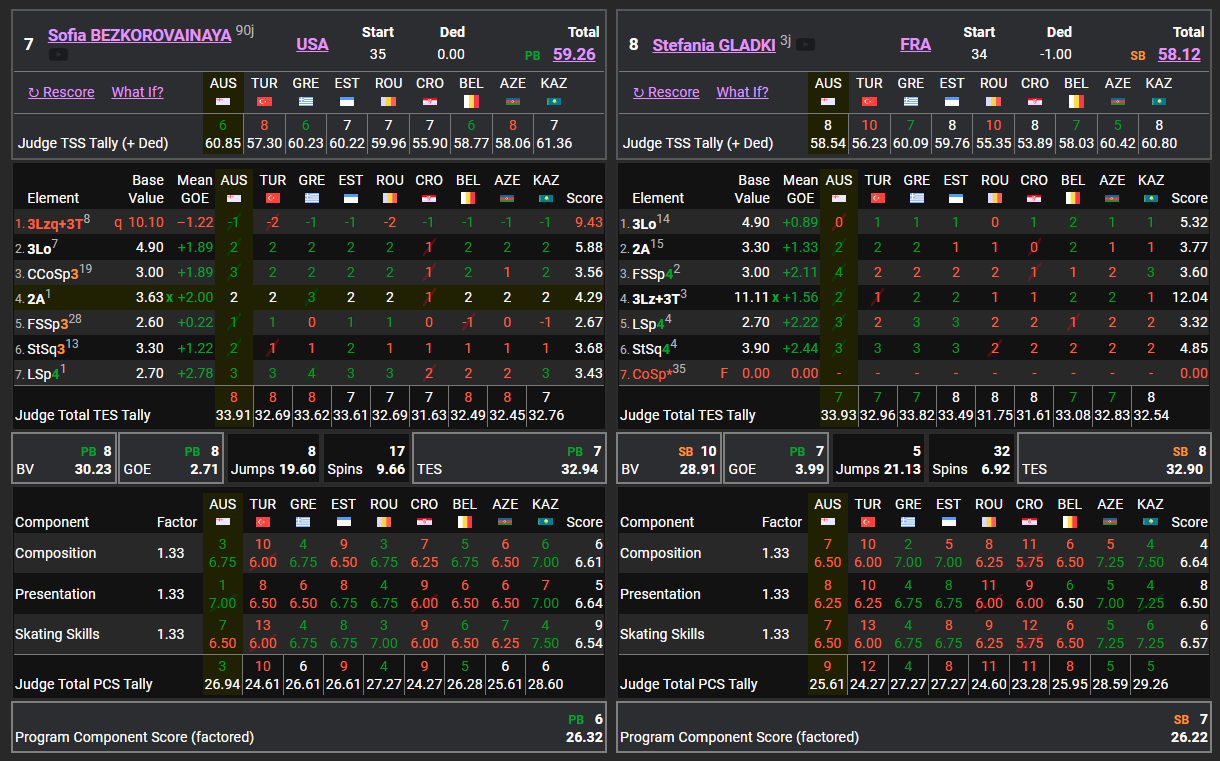Image resolution: width=1220 pixels, height=761 pixels.
Task: Open YouTube video icon beside Stefania Gladki
Action: point(805,44)
